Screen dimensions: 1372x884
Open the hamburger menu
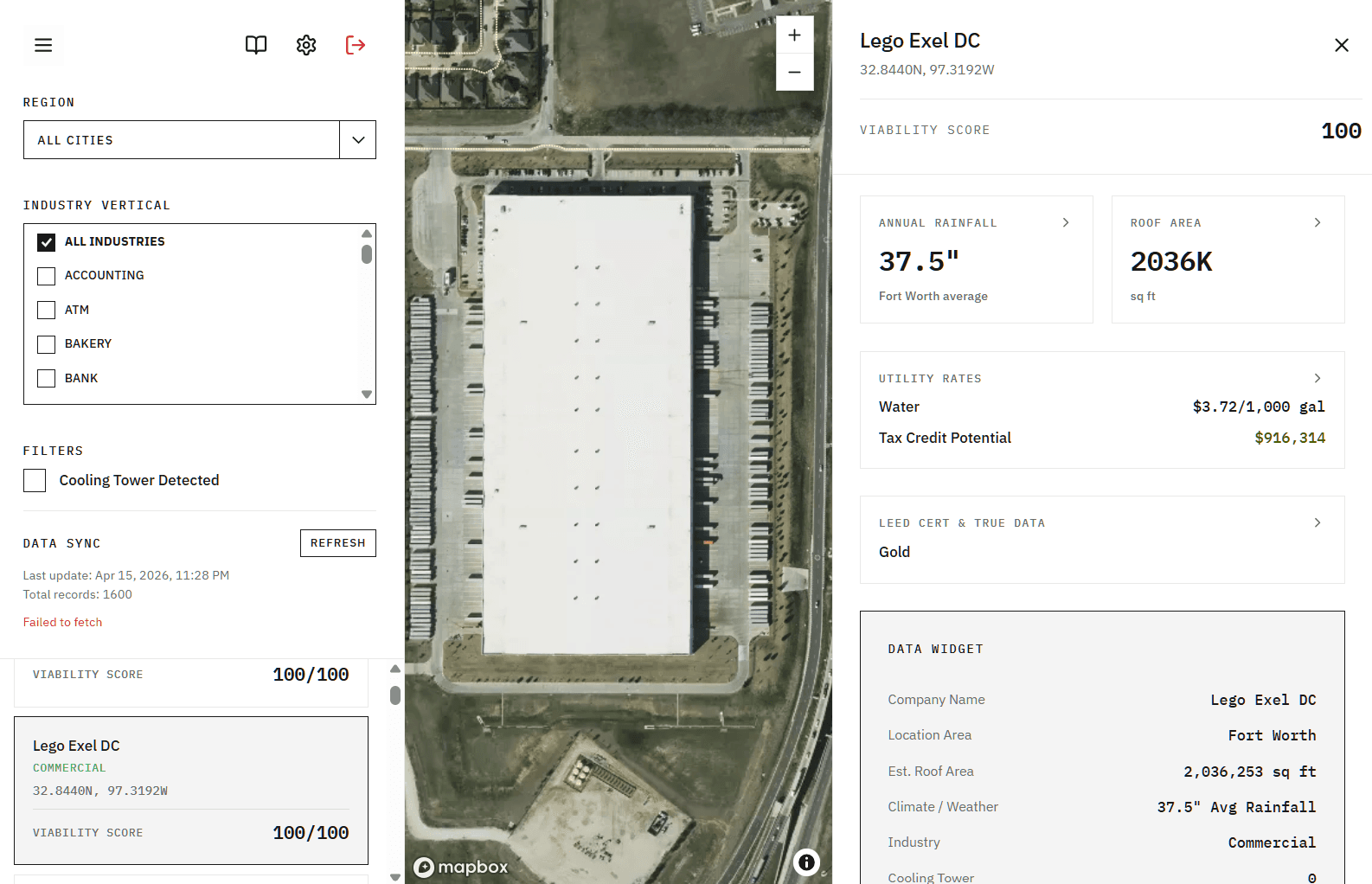[43, 45]
